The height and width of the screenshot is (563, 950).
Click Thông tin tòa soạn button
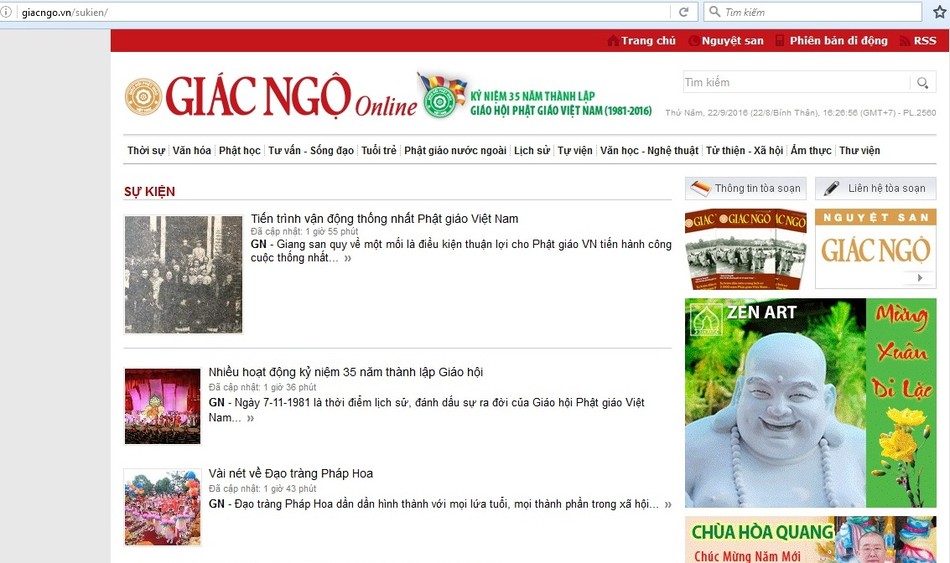coord(746,188)
